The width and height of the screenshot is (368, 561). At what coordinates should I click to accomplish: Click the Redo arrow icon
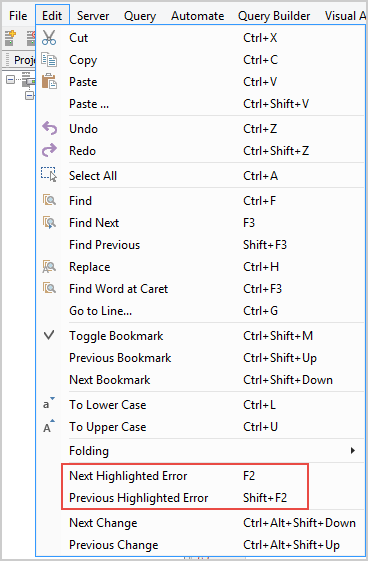pyautogui.click(x=49, y=150)
